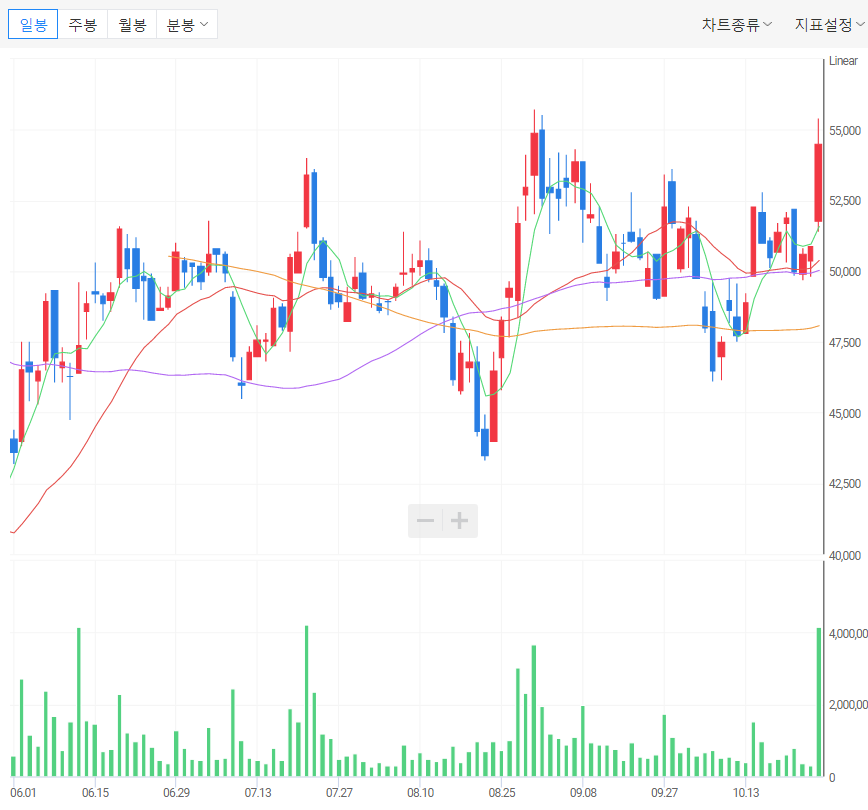Open the 지표설정 indicator settings dropdown

click(x=829, y=24)
